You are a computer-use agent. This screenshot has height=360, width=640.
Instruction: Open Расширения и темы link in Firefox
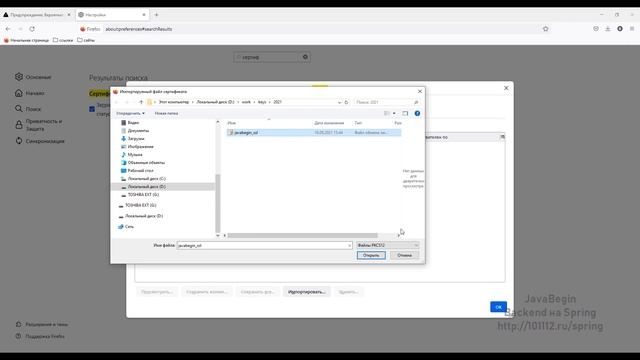42,324
